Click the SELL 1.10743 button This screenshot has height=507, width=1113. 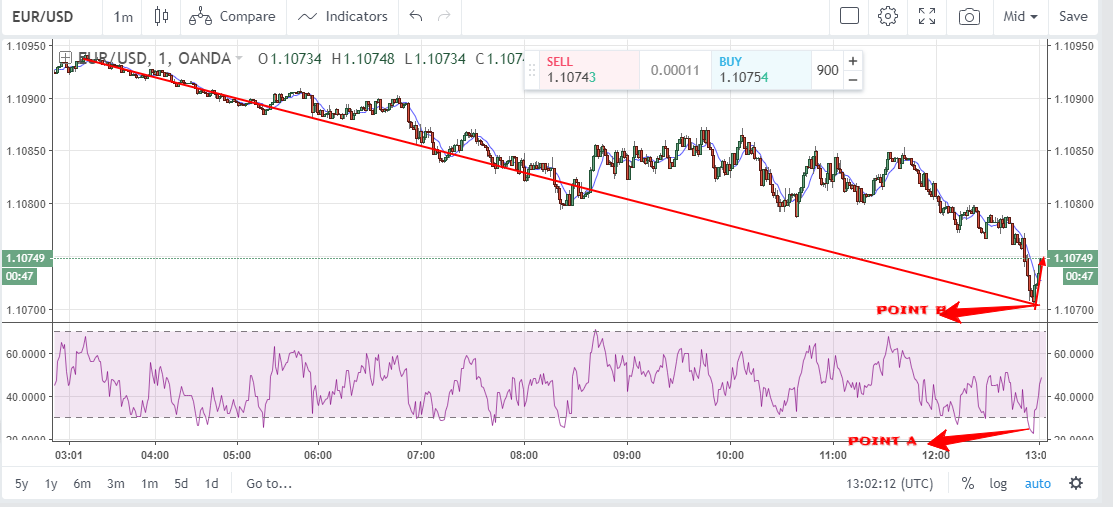tap(588, 70)
